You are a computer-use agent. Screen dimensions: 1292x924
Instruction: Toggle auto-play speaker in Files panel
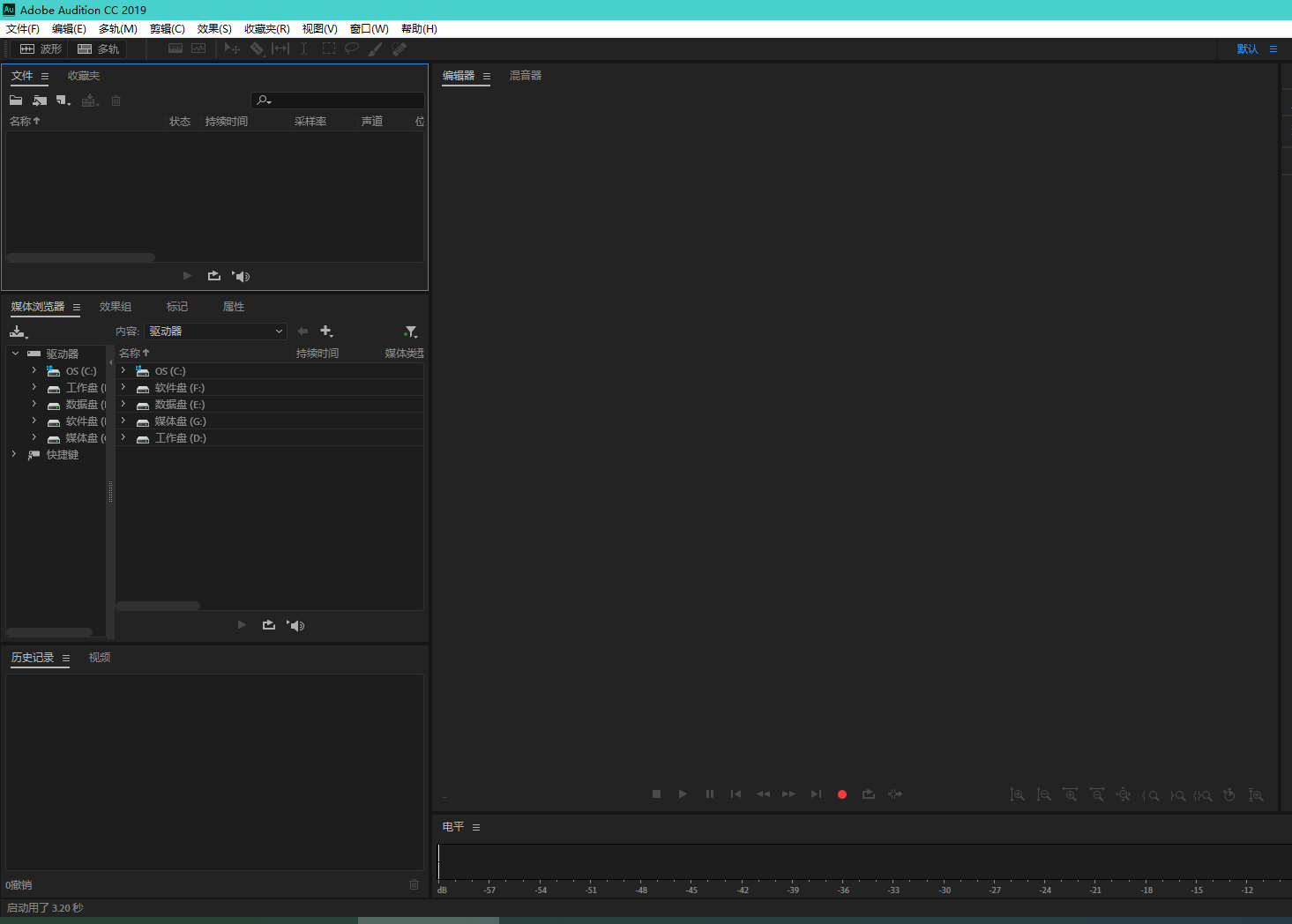241,276
